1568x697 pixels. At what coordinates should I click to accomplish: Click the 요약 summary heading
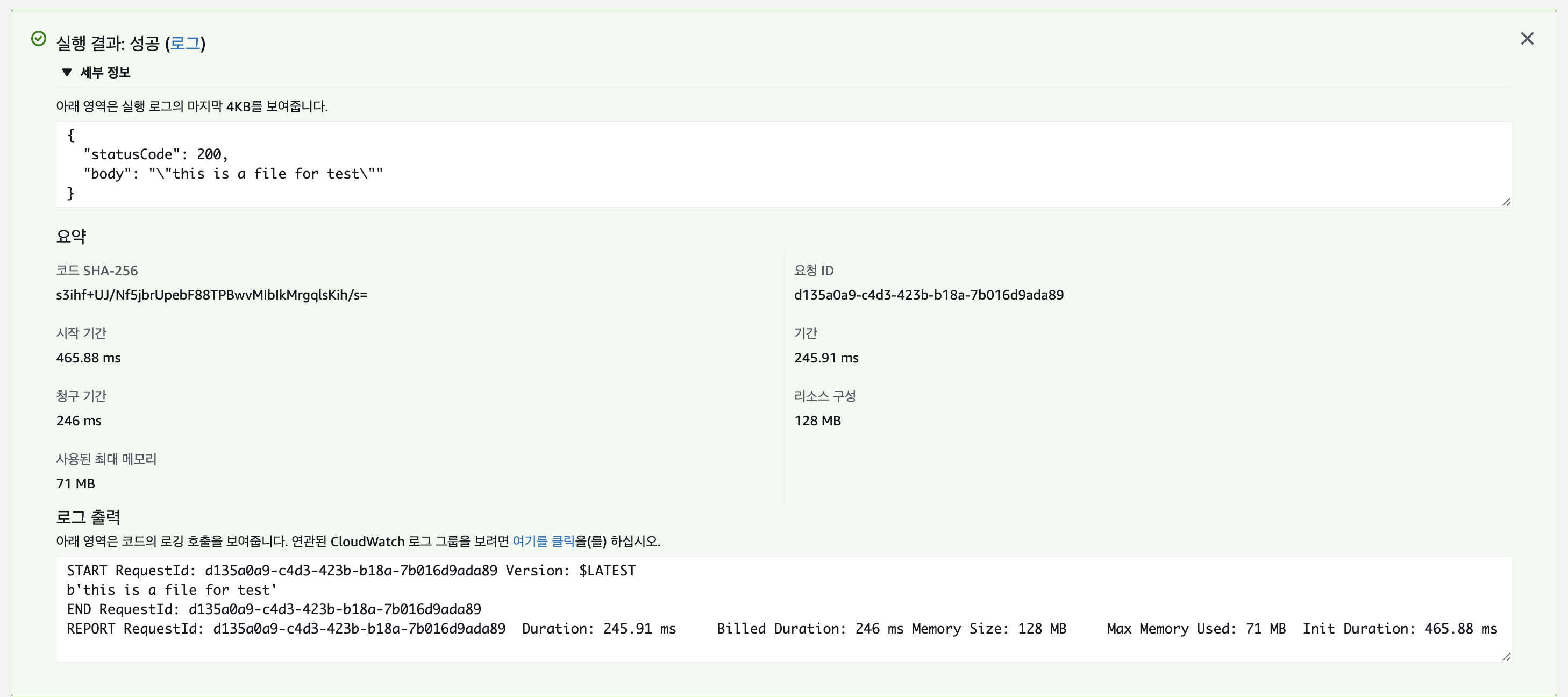[71, 236]
